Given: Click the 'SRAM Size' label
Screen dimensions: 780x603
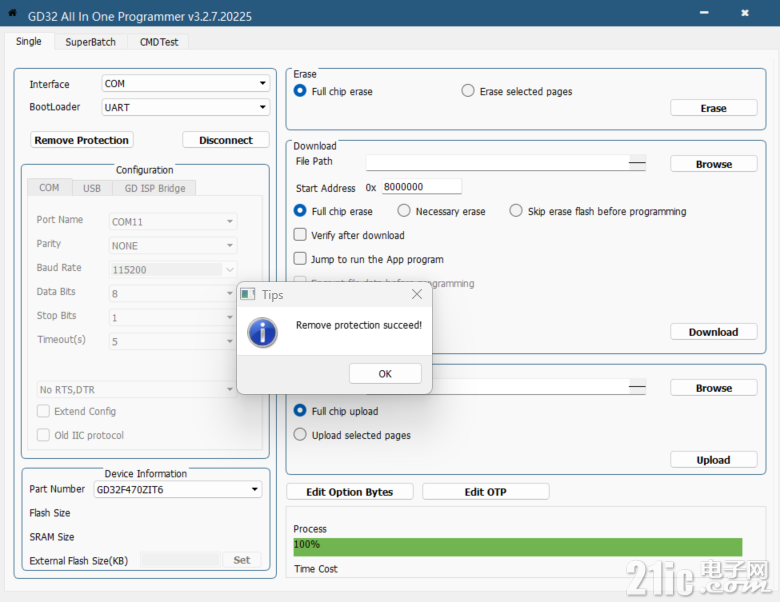Looking at the screenshot, I should tap(52, 537).
